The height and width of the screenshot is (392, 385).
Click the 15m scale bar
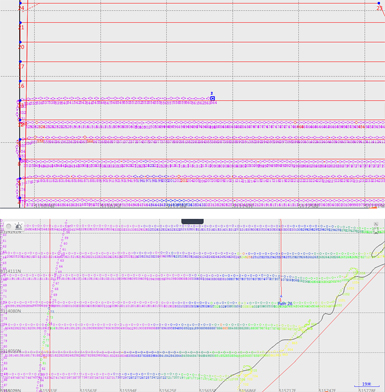[x=366, y=385]
